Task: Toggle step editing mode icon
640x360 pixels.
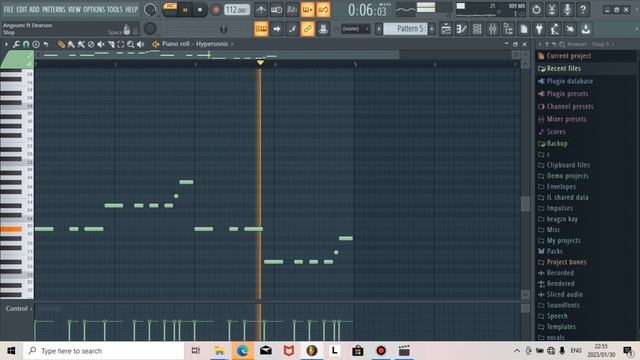Action: point(292,29)
